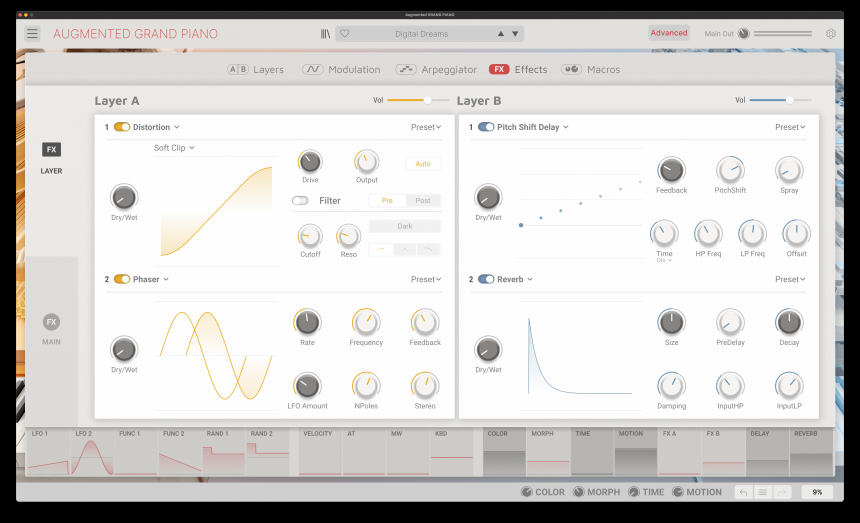The width and height of the screenshot is (860, 523).
Task: Set filter routing to Pre
Action: pos(387,201)
